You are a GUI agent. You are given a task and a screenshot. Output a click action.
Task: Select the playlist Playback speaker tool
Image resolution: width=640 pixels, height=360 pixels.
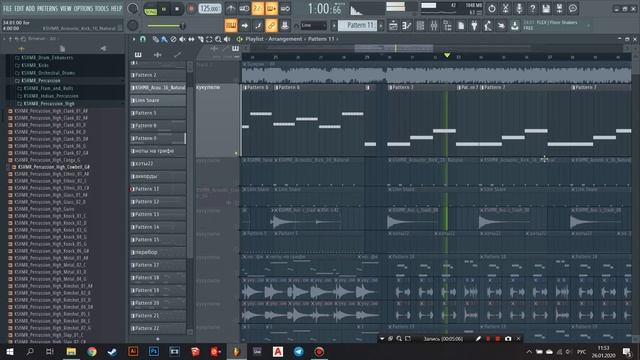[x=227, y=39]
